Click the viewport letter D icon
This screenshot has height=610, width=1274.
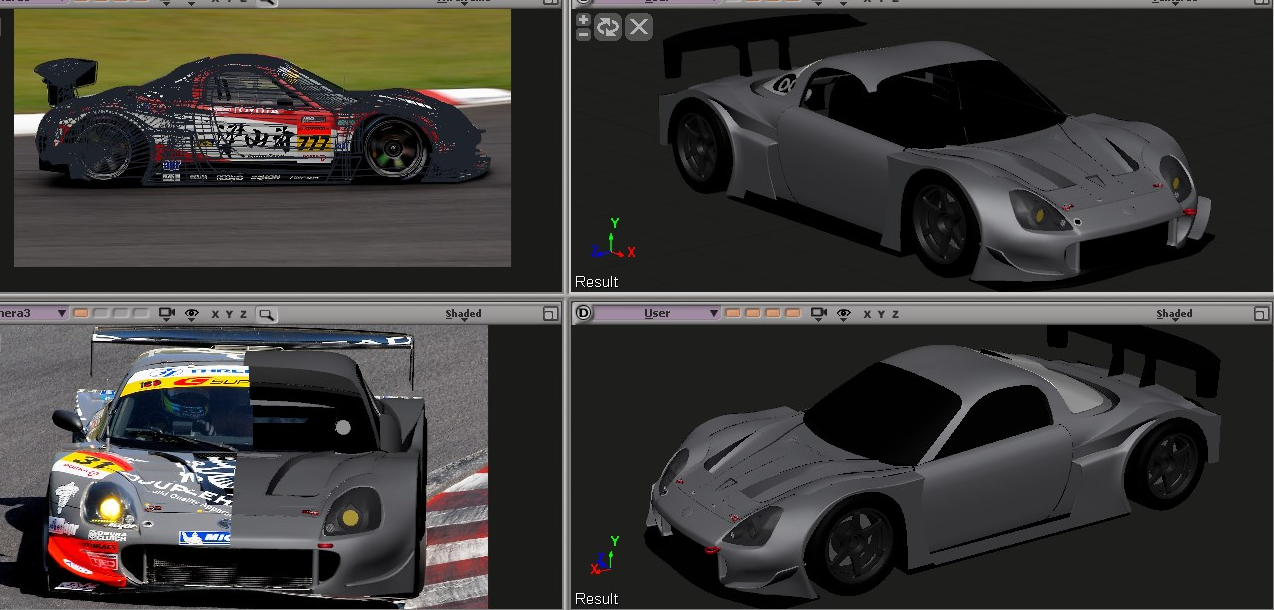(x=584, y=313)
